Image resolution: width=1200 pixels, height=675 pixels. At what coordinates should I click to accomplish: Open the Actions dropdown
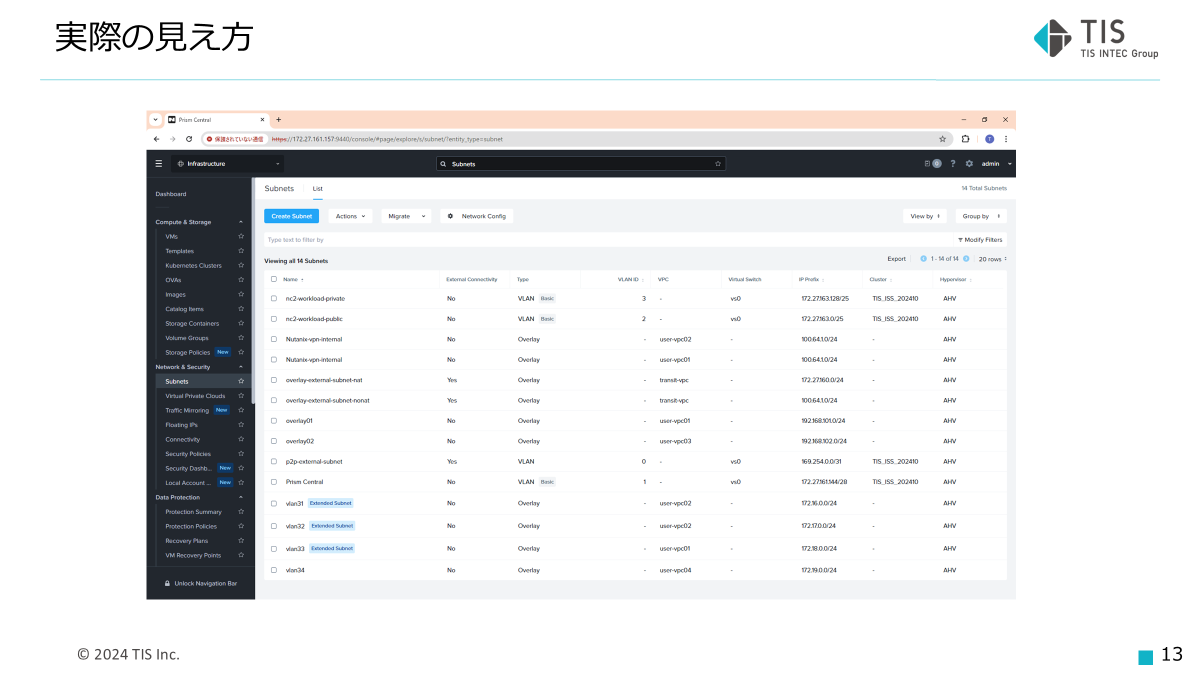tap(351, 216)
